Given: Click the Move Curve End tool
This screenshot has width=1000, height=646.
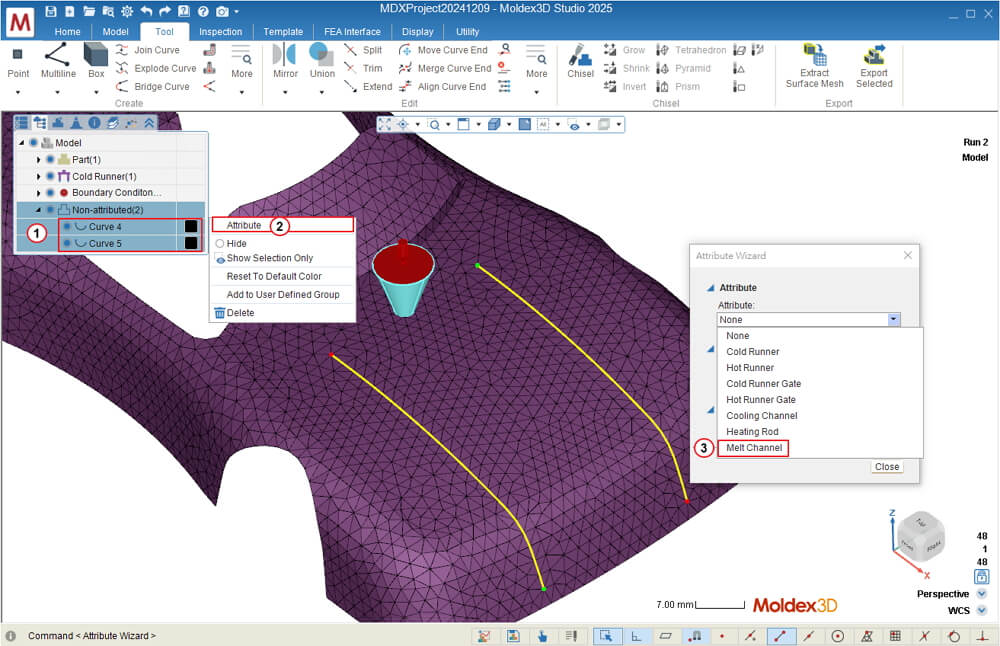Looking at the screenshot, I should [444, 50].
